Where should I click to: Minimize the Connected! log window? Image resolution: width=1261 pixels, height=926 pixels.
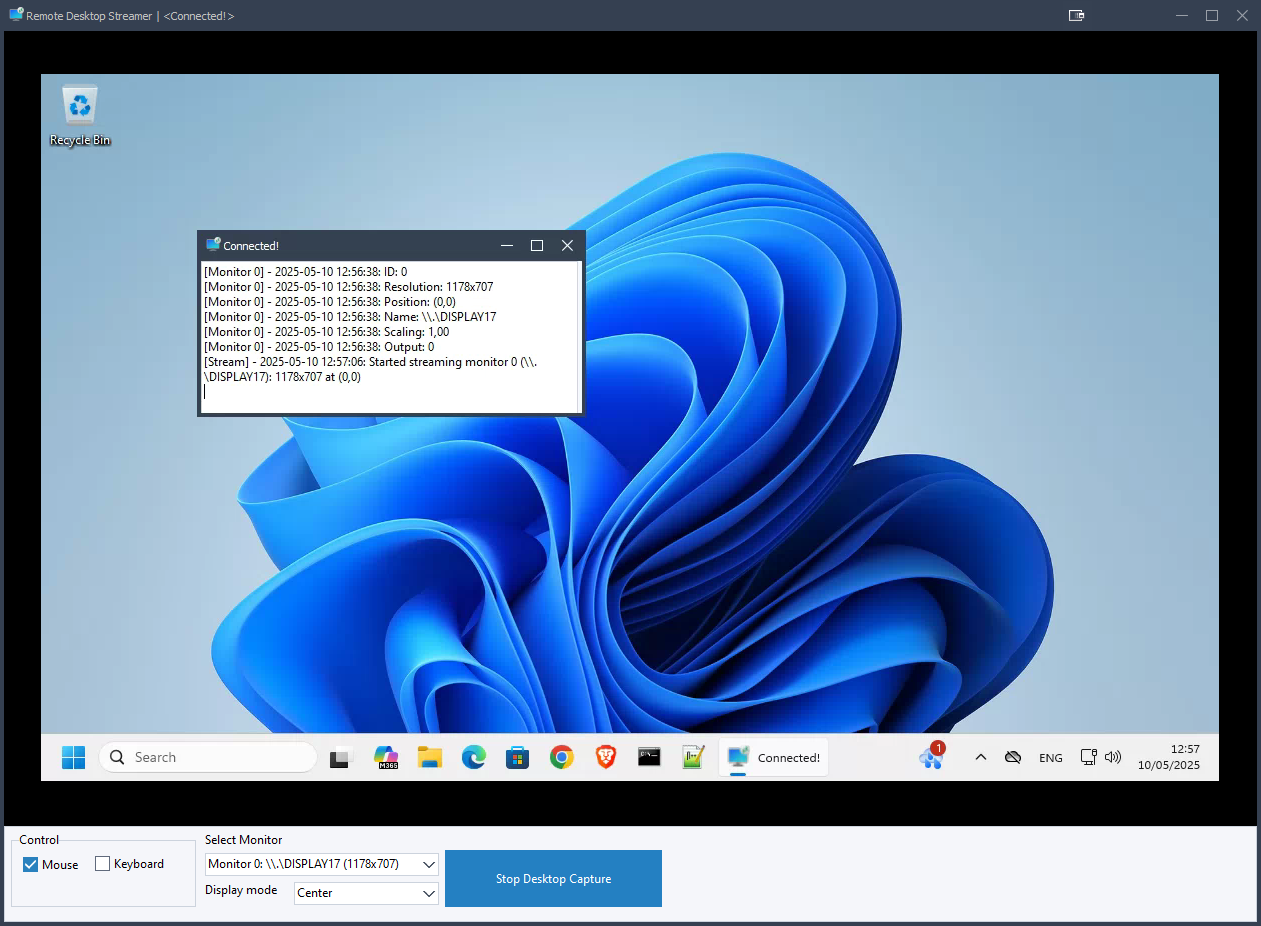[507, 245]
